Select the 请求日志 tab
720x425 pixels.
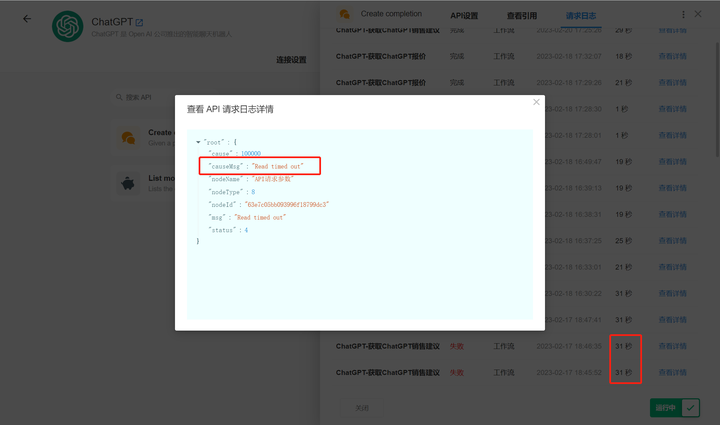581,16
